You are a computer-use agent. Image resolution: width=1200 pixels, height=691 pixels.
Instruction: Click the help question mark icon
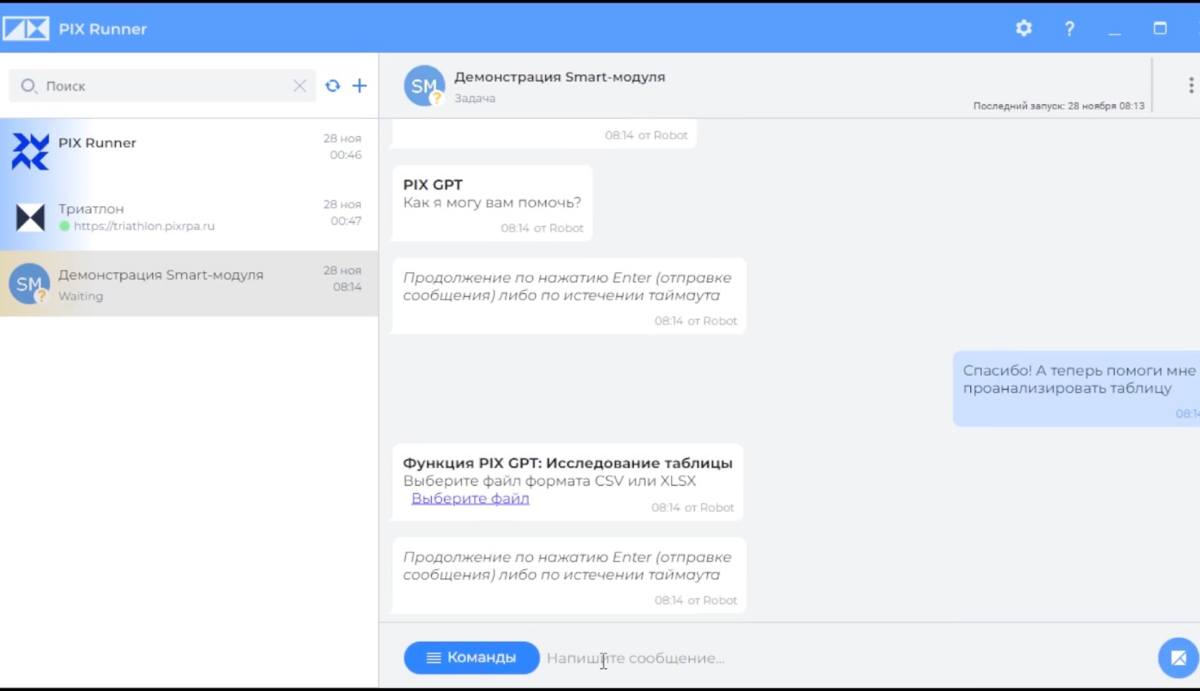click(1069, 28)
